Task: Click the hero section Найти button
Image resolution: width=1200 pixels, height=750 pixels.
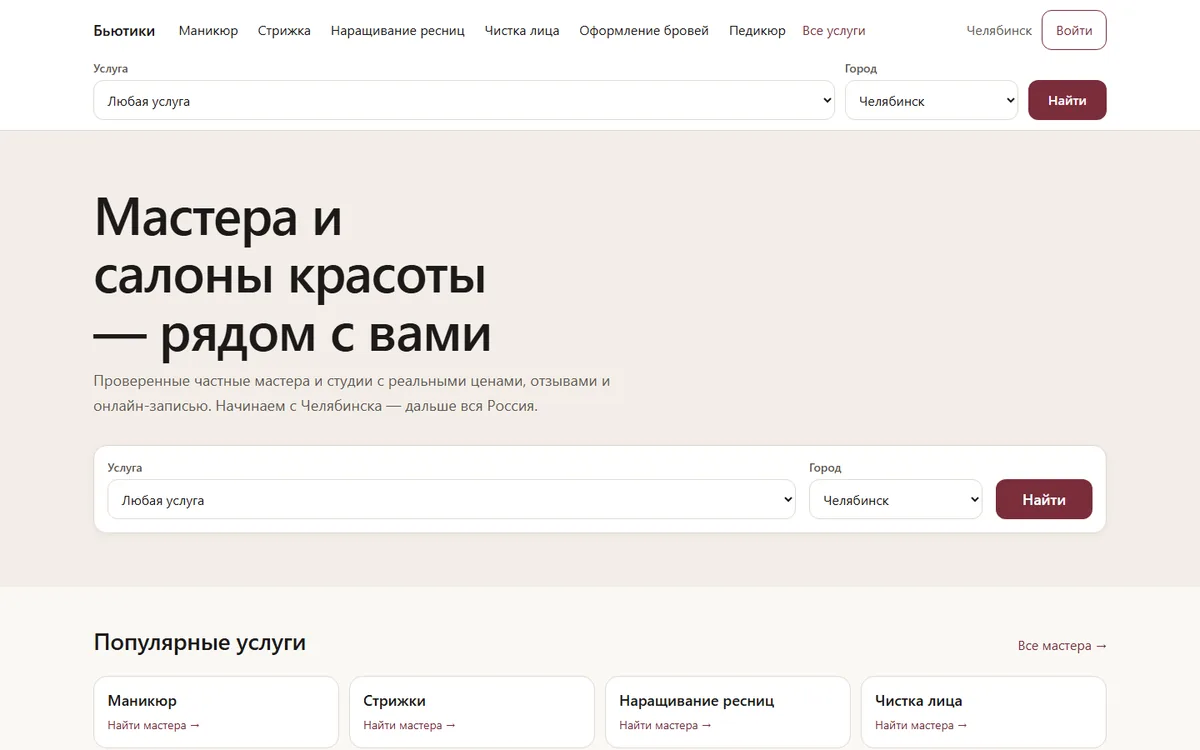Action: 1044,499
